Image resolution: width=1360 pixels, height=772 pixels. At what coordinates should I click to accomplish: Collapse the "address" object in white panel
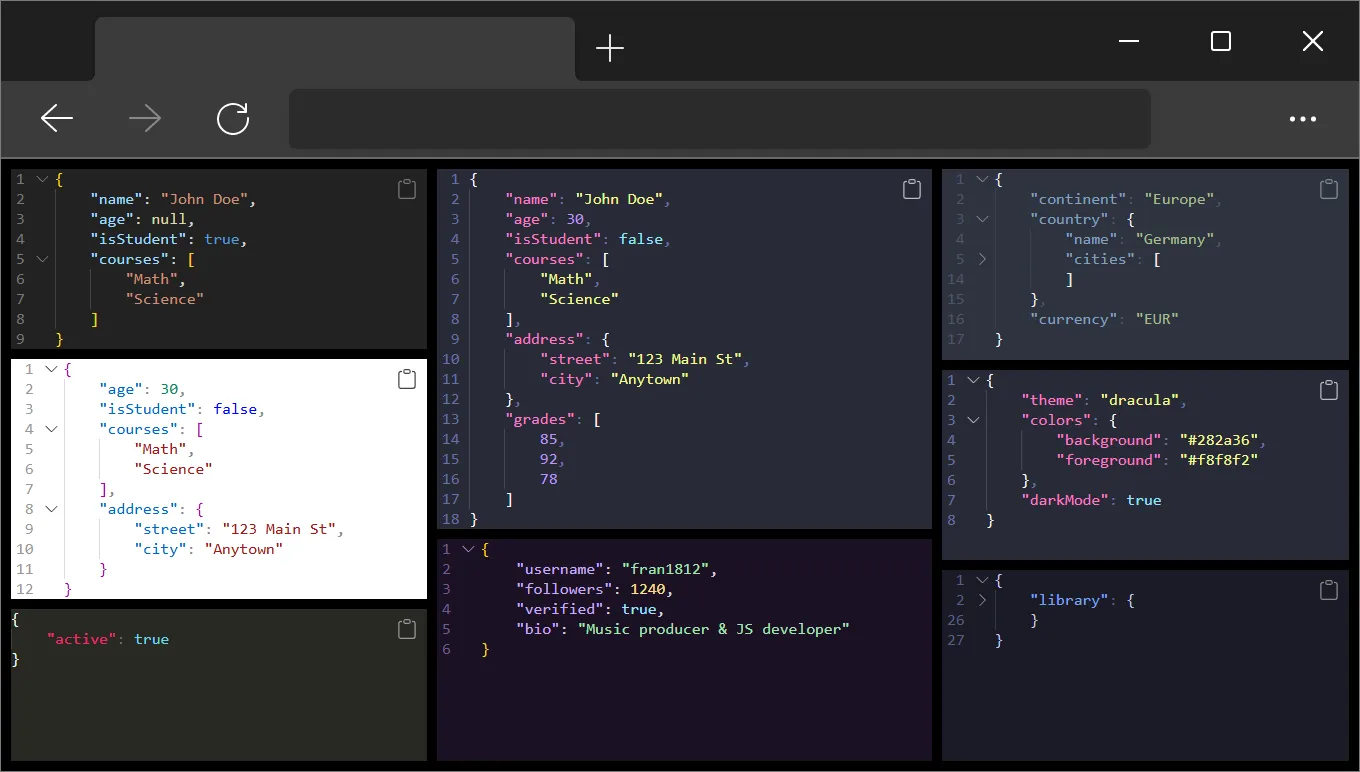51,509
